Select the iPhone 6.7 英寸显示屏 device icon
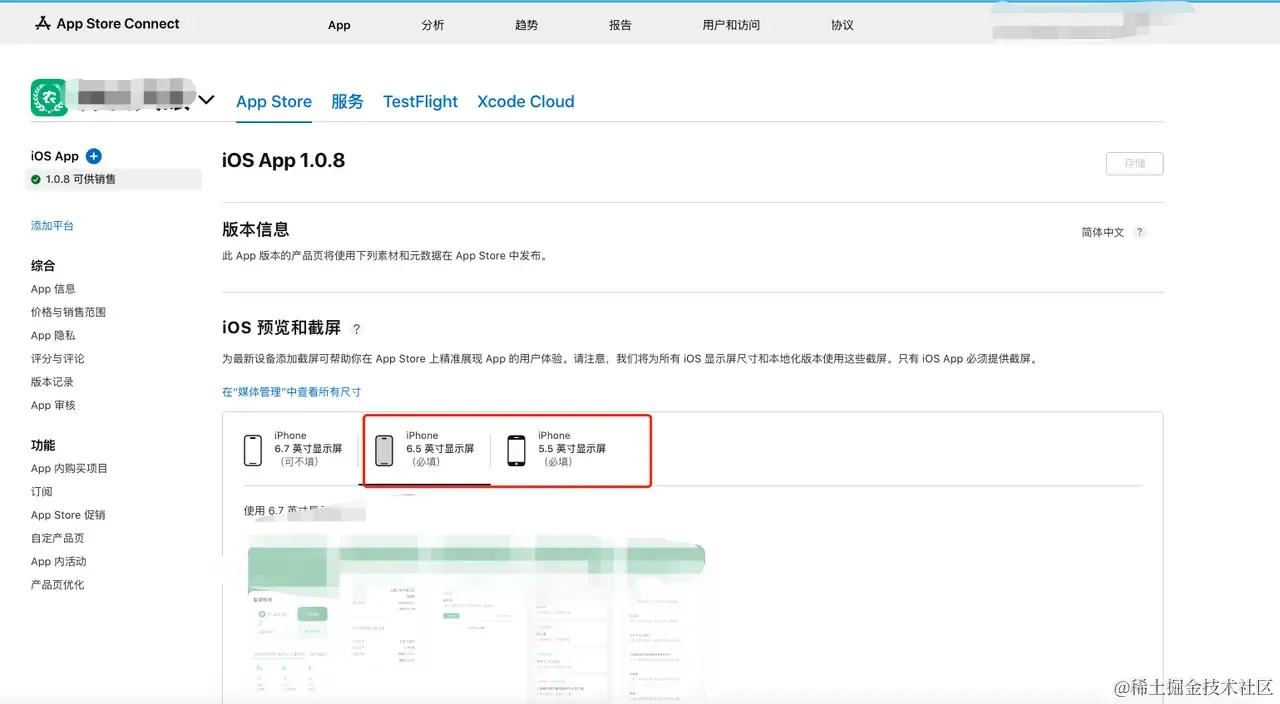 [253, 450]
